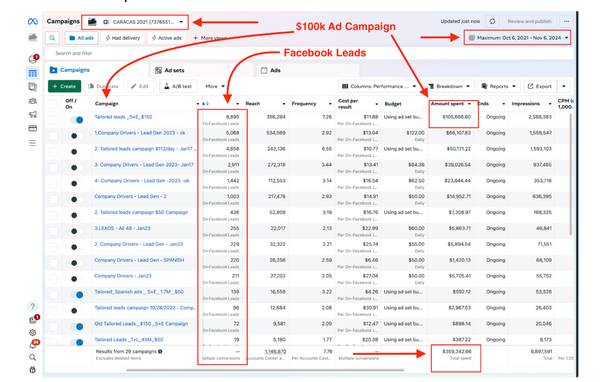Click the search magnifier beside All ads
600x382 pixels.
pyautogui.click(x=52, y=38)
